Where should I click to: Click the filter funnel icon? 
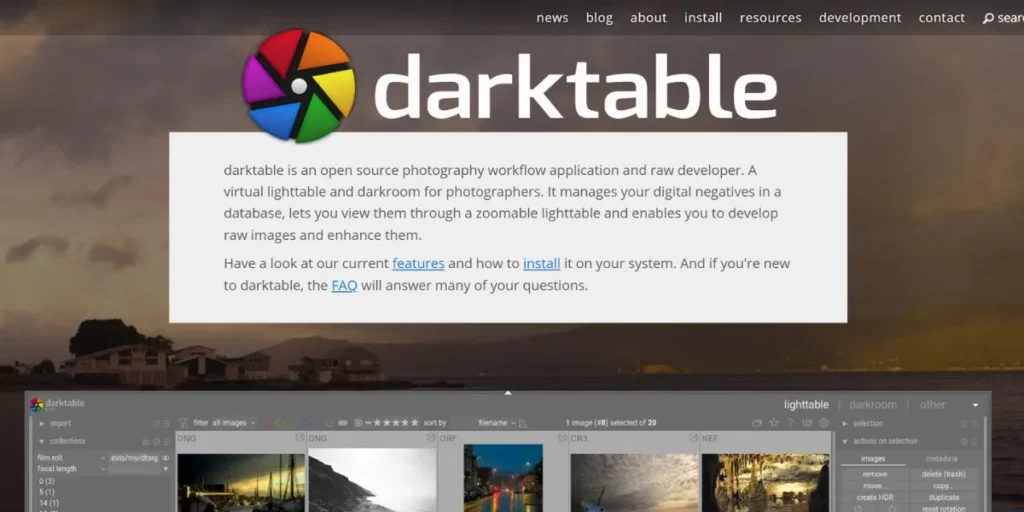(x=183, y=423)
